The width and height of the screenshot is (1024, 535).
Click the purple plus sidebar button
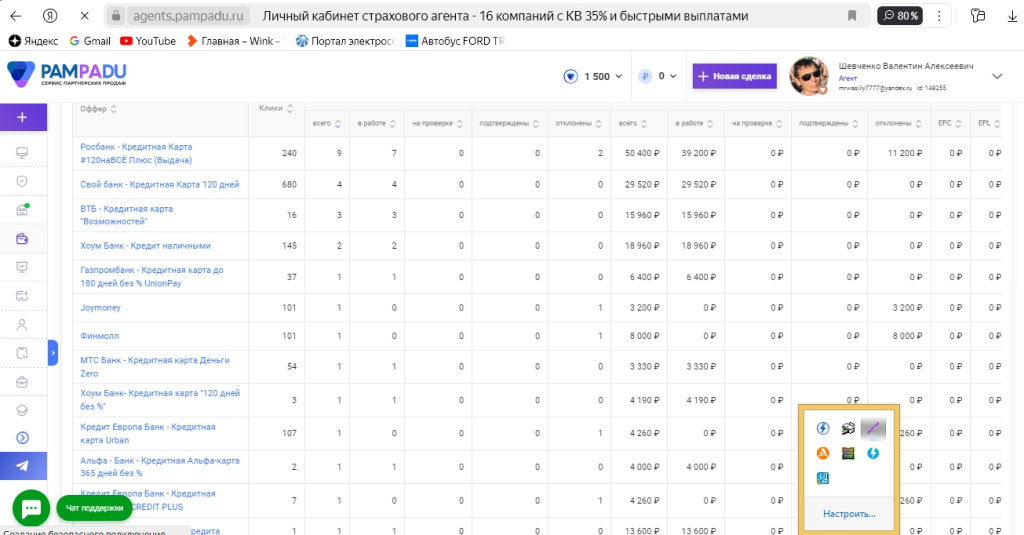pyautogui.click(x=23, y=118)
